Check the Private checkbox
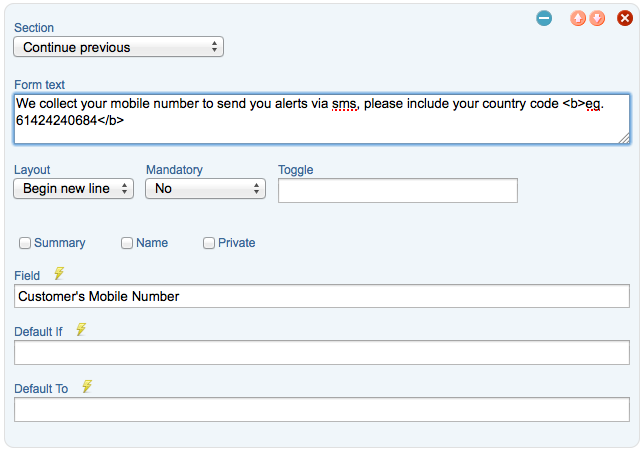 click(209, 243)
